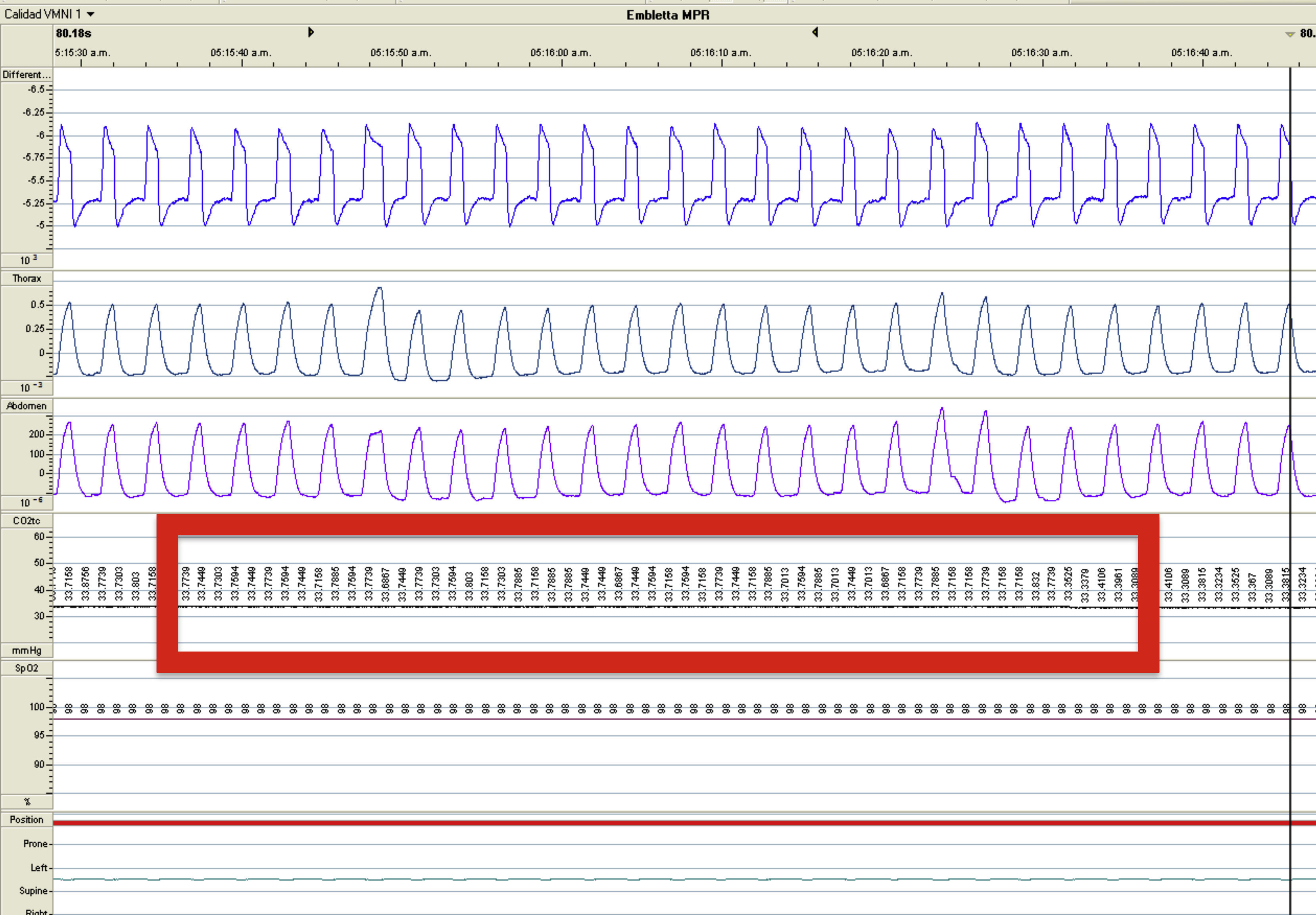Click the 80.18s window duration field
Image resolution: width=1316 pixels, height=915 pixels.
coord(74,33)
